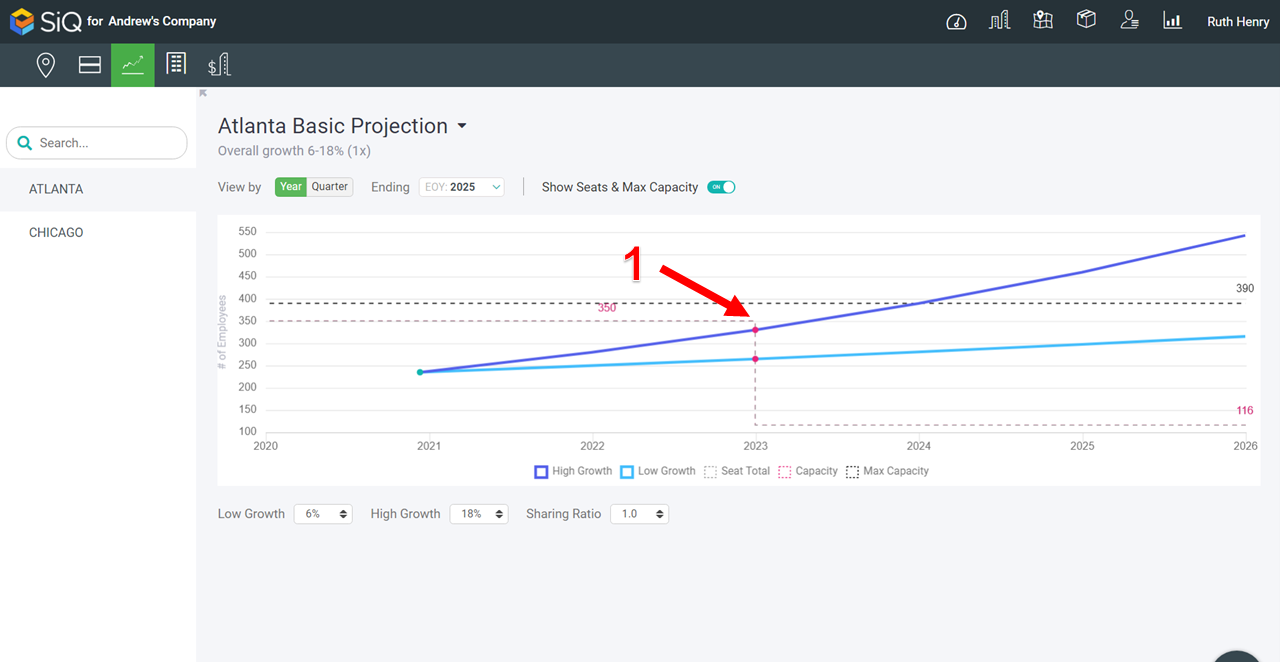Toggle High Growth series in legend

(573, 471)
